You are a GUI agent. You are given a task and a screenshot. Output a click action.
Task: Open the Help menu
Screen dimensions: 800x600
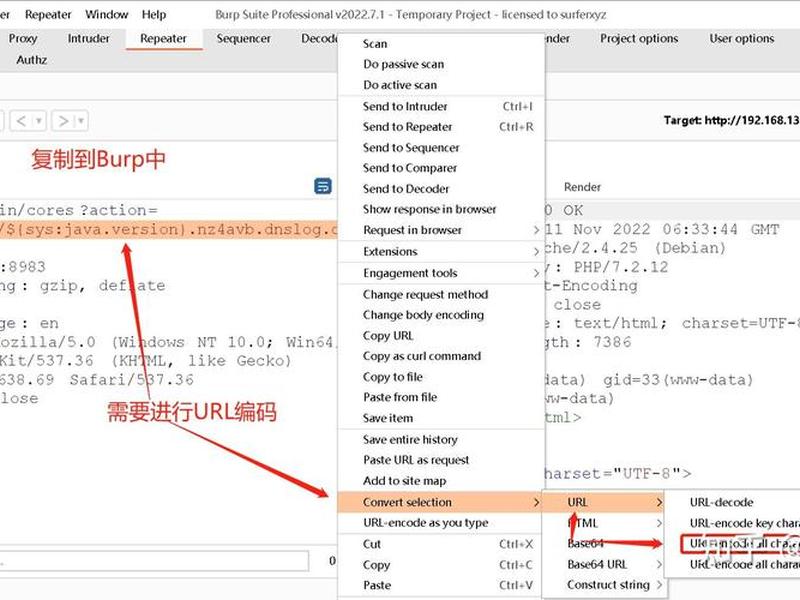[x=154, y=14]
